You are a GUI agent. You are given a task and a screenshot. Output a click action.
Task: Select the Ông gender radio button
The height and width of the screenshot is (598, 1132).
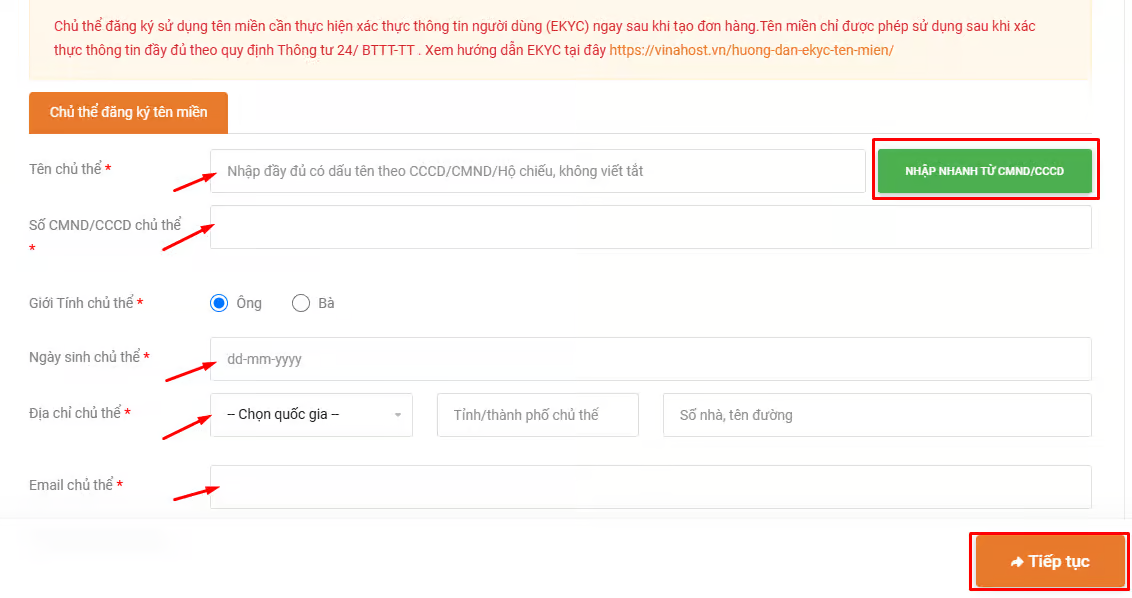tap(218, 303)
